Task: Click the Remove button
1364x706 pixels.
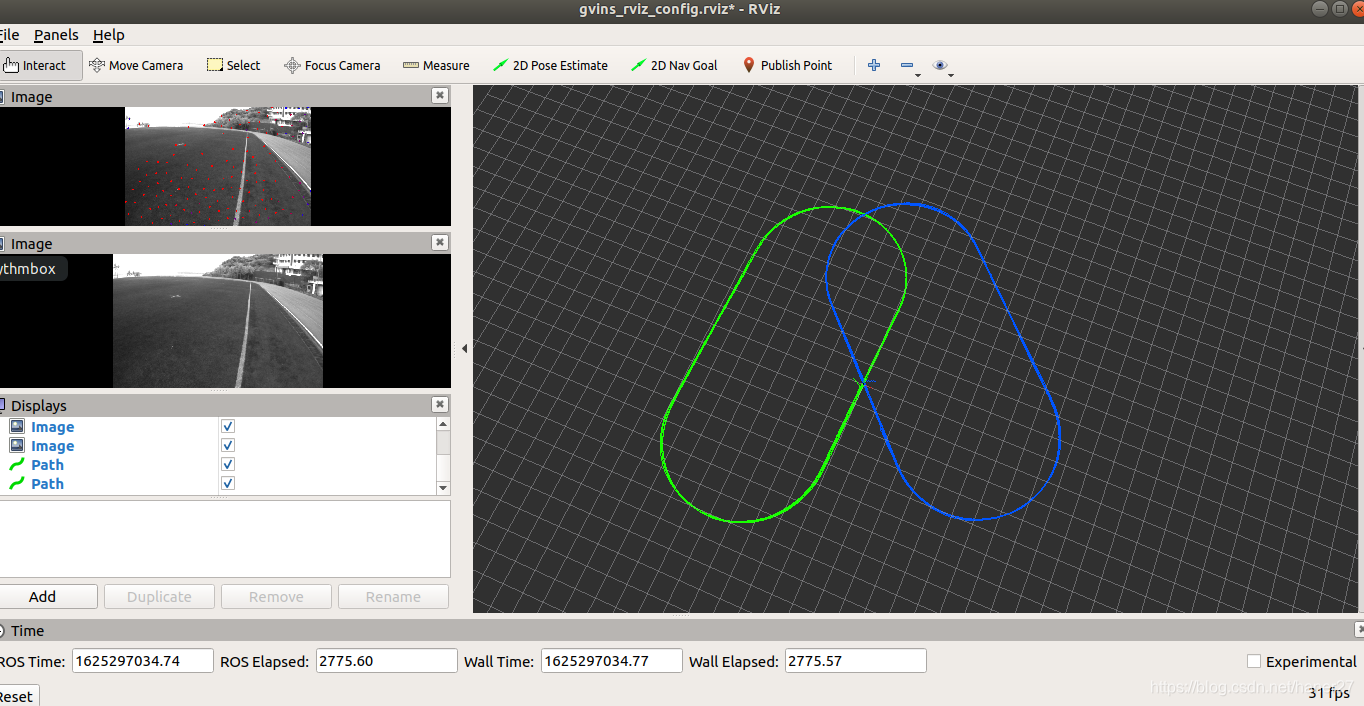Action: 276,597
